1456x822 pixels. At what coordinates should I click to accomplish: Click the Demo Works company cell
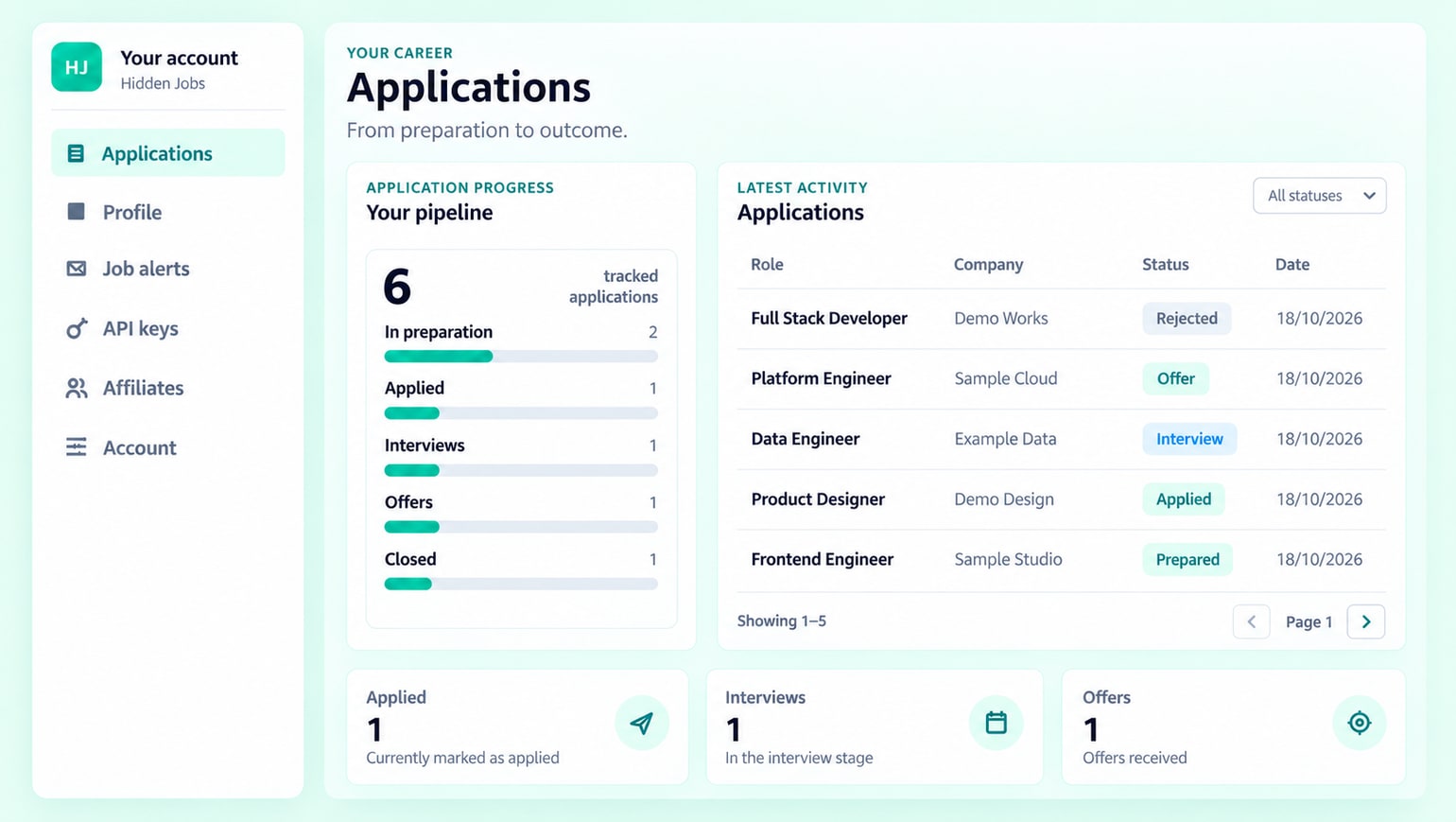click(x=1001, y=319)
